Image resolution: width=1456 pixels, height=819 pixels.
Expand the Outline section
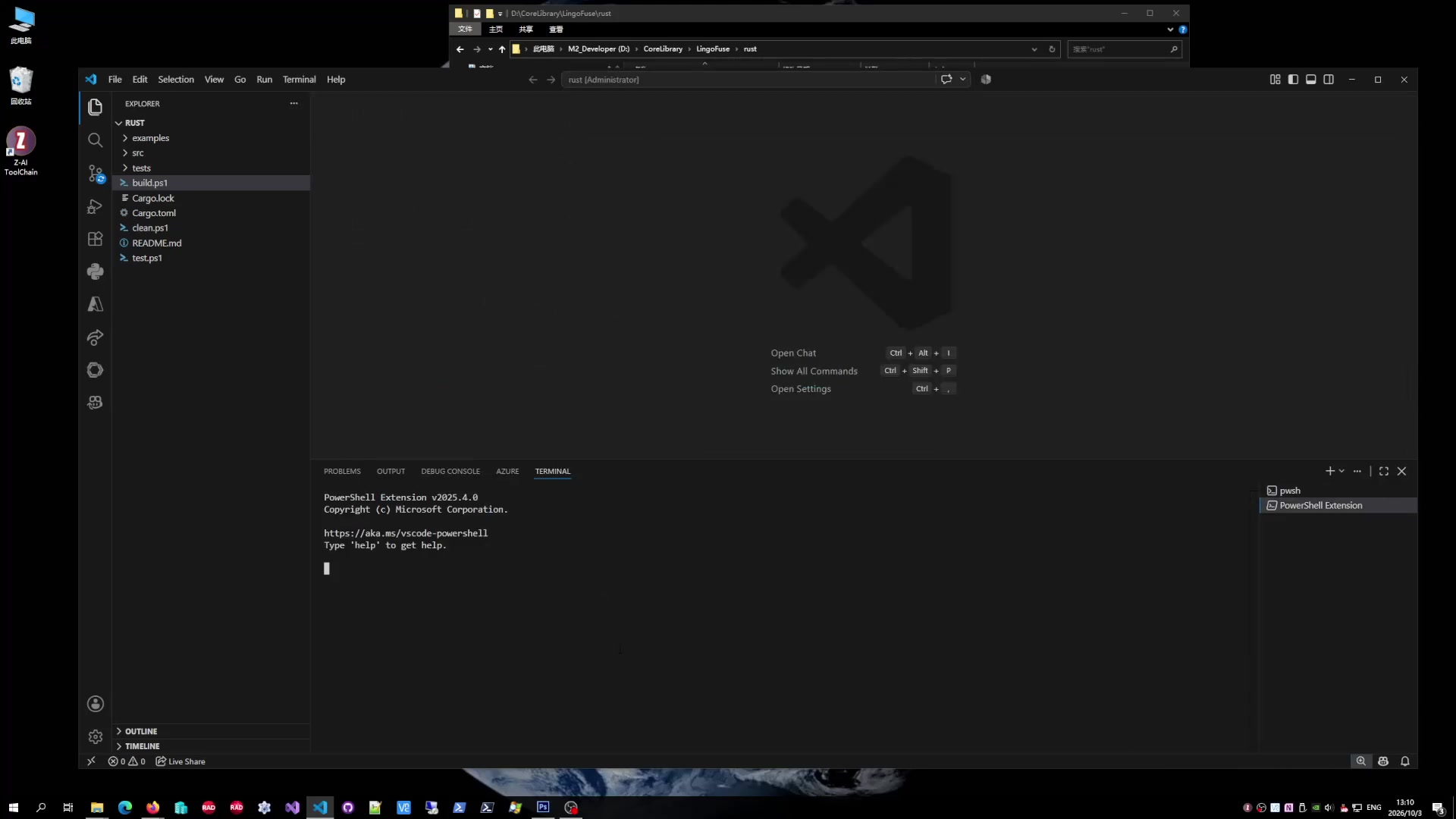pos(211,731)
